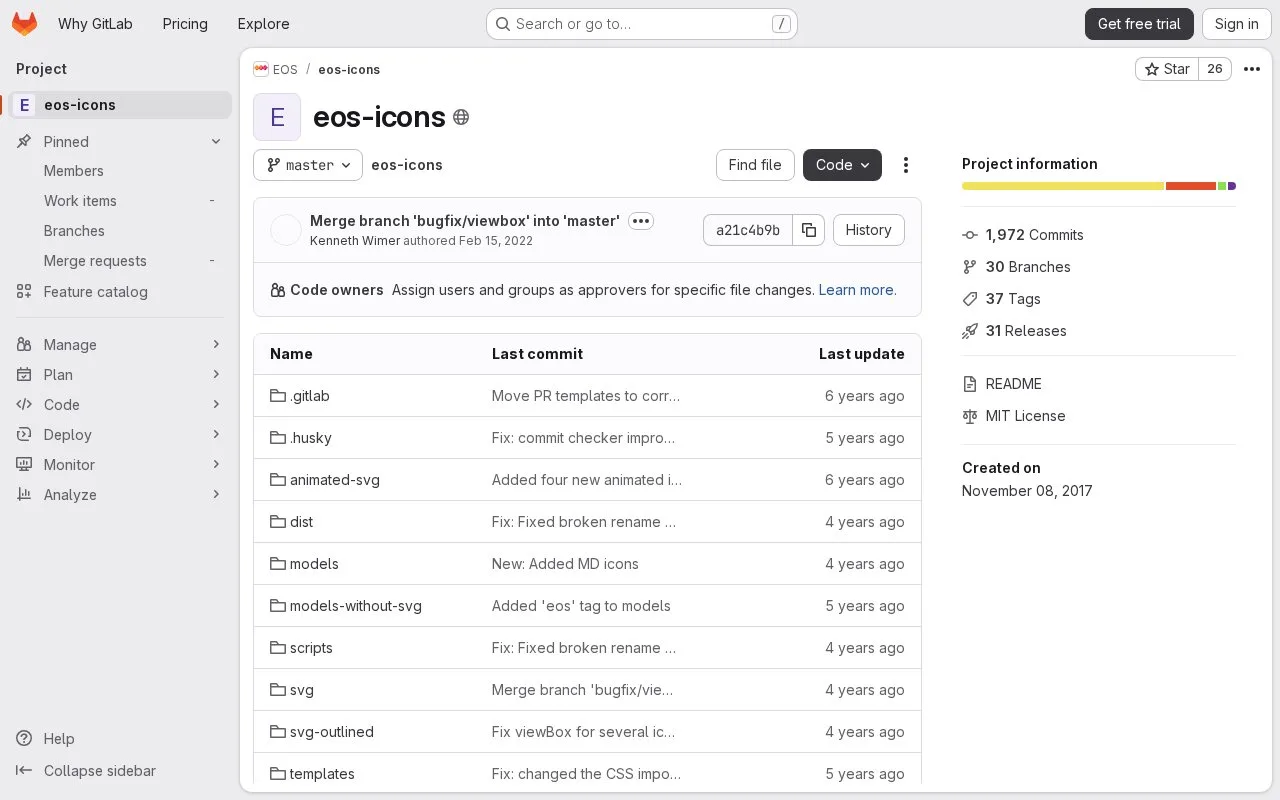
Task: Click the scales icon beside MIT License
Action: click(x=970, y=416)
